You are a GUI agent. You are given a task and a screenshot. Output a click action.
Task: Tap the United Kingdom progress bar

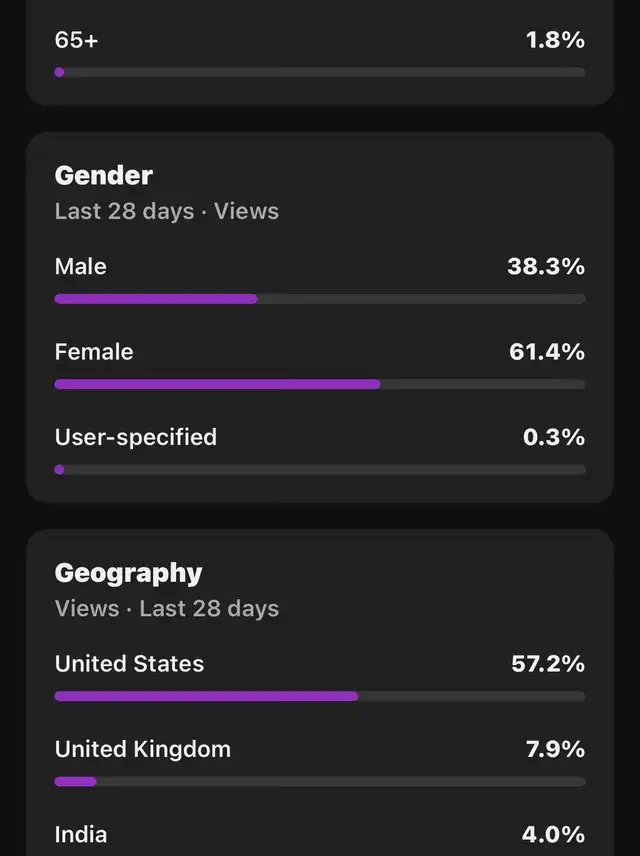point(320,781)
